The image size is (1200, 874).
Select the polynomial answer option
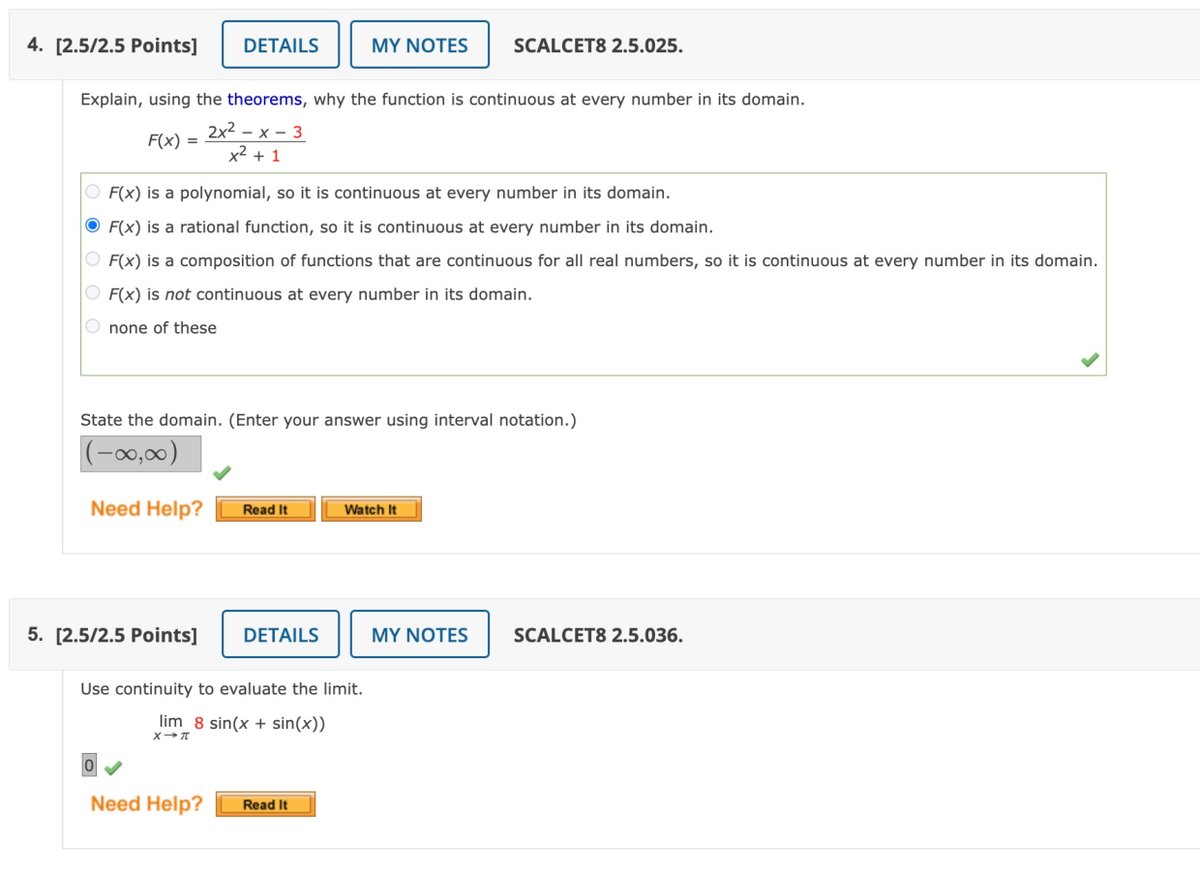[92, 192]
